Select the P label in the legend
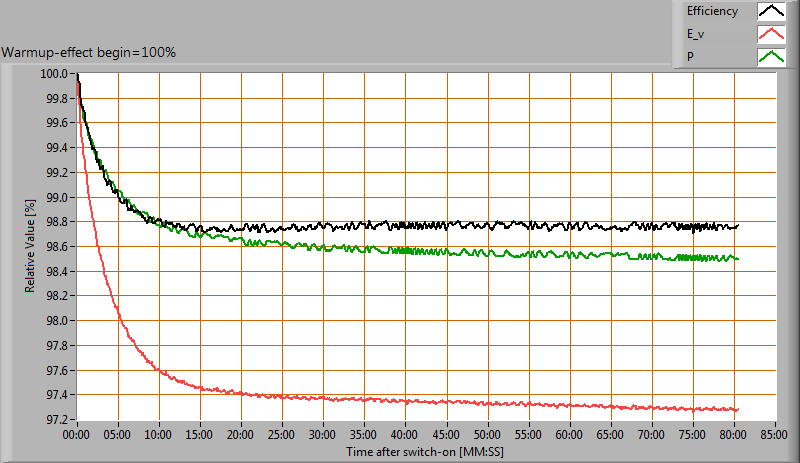 pyautogui.click(x=690, y=57)
